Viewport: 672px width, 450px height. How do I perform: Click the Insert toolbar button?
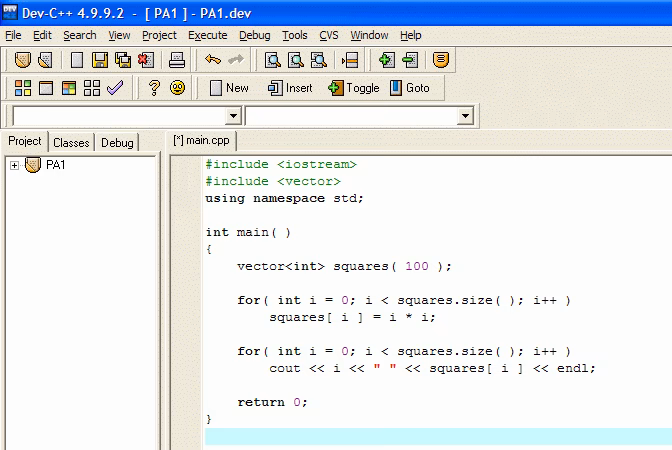290,88
